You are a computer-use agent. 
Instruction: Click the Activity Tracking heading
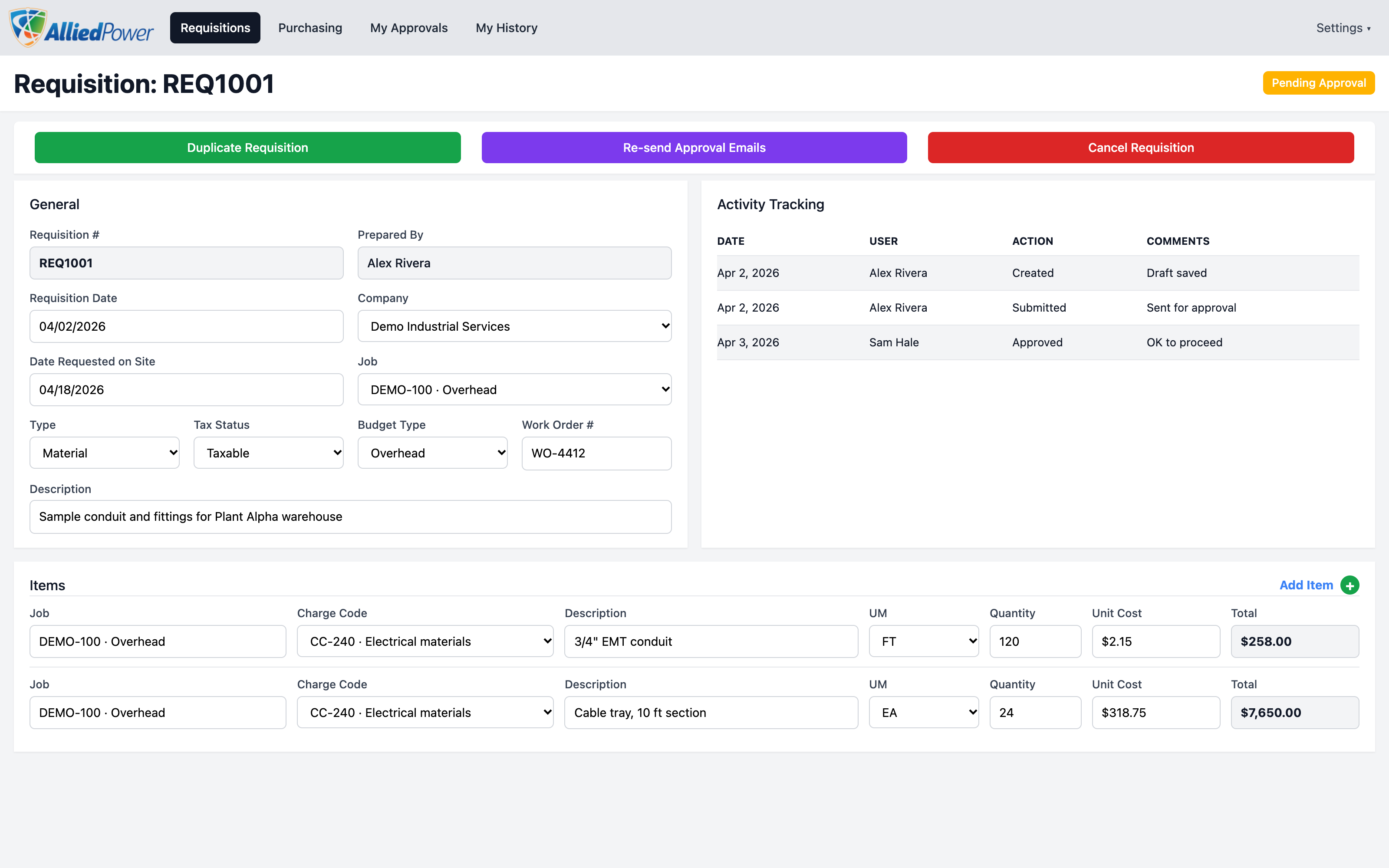pos(770,204)
